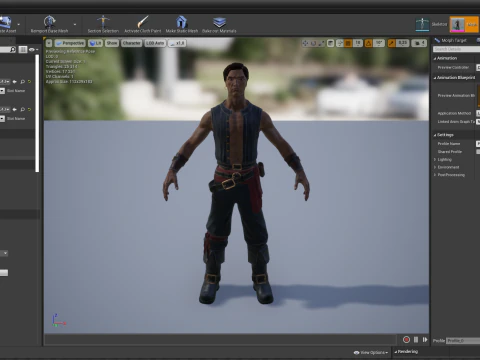Click first material row browse magnifier icon

coord(23,82)
